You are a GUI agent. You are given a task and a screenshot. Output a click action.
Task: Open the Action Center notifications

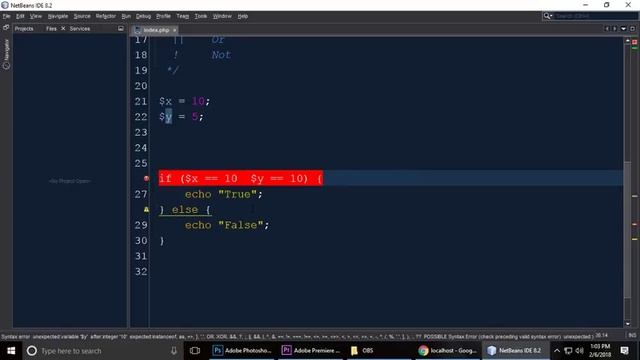(624, 351)
